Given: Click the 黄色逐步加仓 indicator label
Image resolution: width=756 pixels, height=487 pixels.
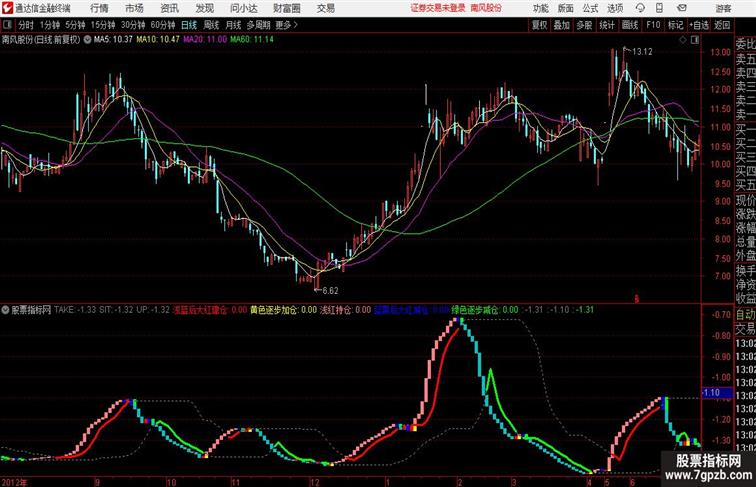Looking at the screenshot, I should [284, 310].
